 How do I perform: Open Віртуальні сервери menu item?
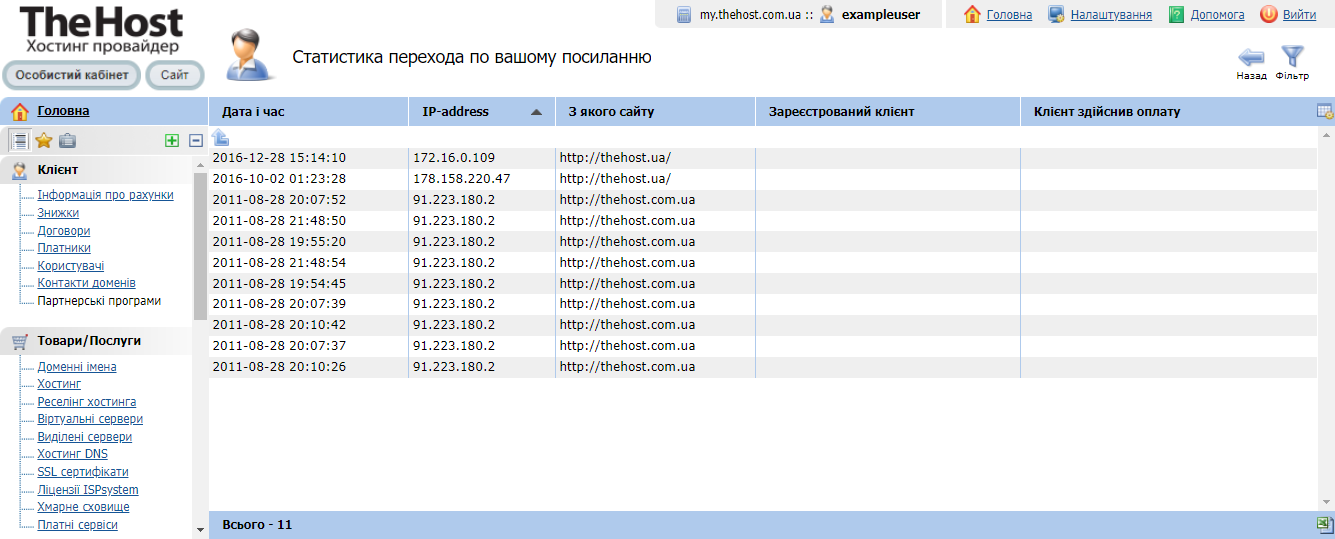tap(90, 419)
